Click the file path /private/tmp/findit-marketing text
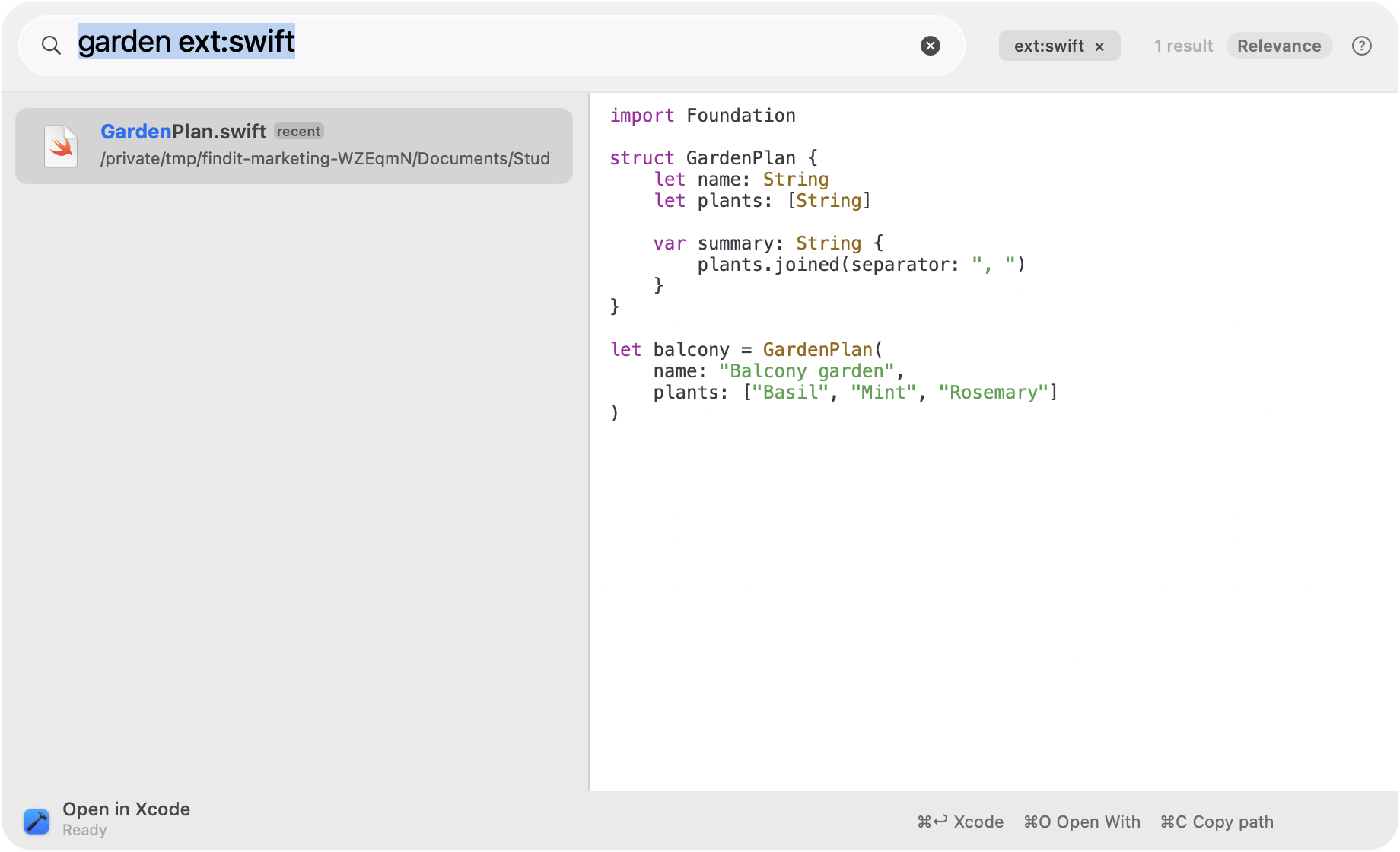Screen dimensions: 1400x852 [x=325, y=158]
